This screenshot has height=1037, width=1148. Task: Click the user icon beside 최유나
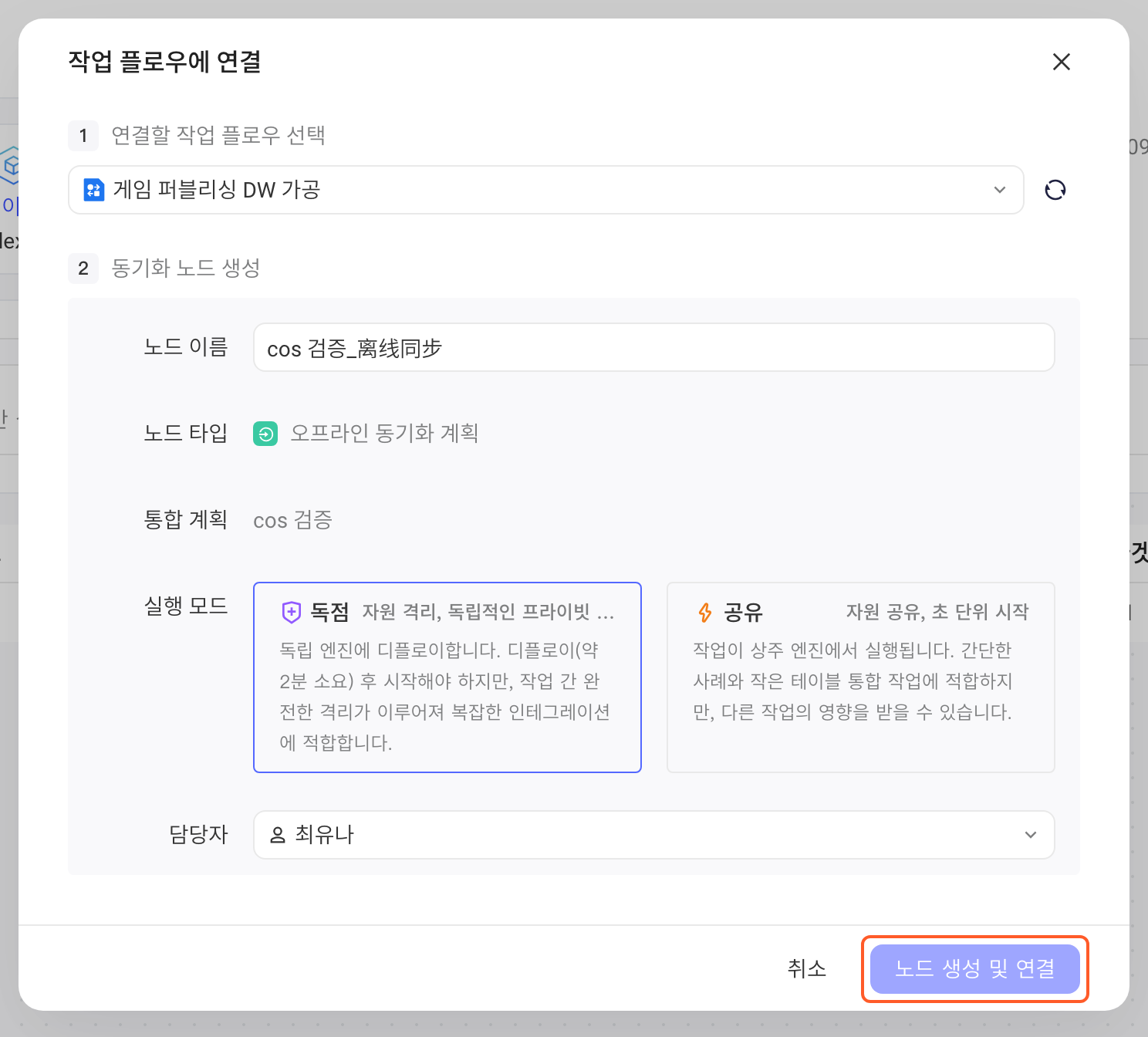pos(278,835)
